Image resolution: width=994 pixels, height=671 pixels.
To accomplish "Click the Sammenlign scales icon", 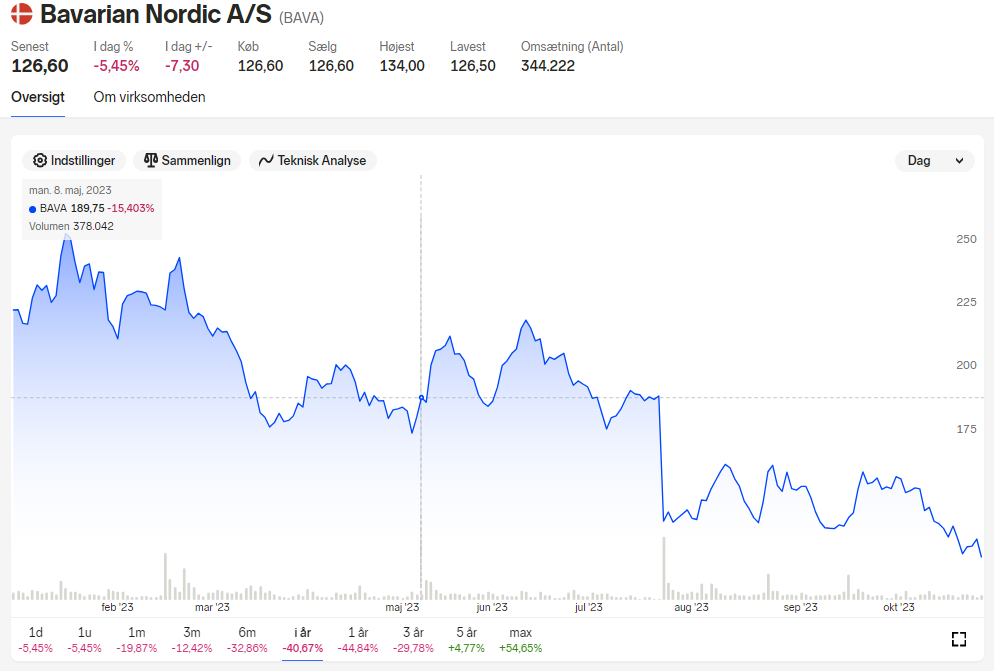I will (x=151, y=160).
